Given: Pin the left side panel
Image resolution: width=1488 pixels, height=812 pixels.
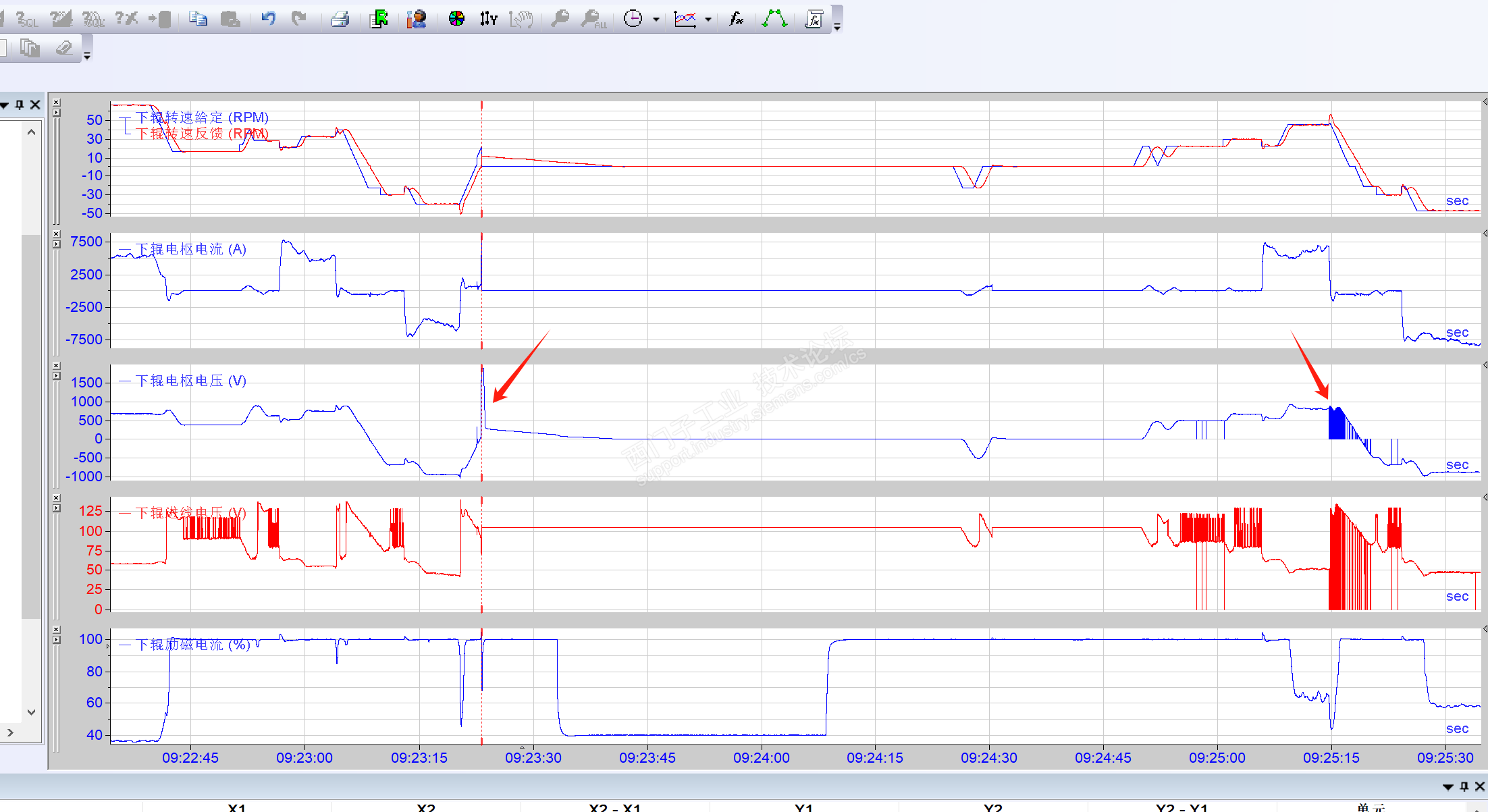Looking at the screenshot, I should click(20, 105).
